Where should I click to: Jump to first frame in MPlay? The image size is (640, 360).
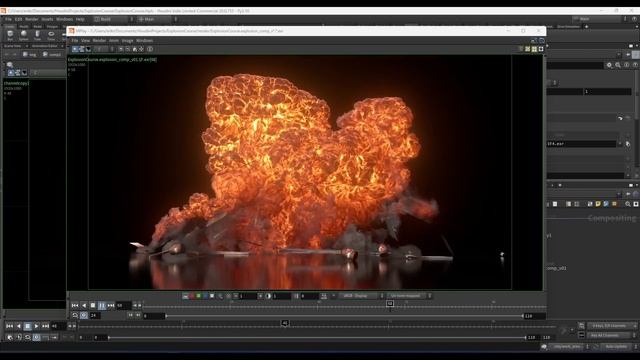(x=75, y=305)
